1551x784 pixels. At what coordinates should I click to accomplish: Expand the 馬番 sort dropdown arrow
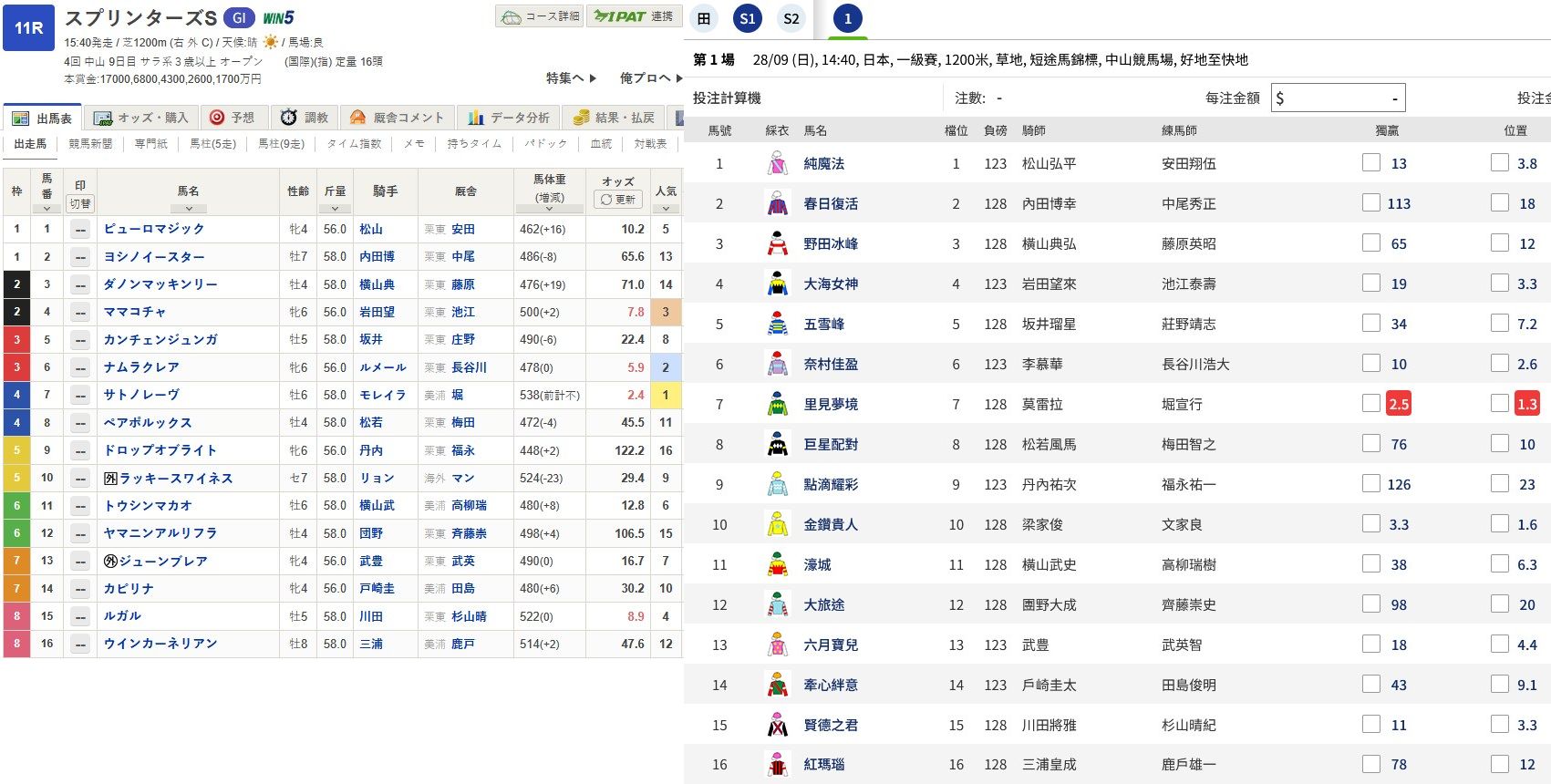click(47, 209)
